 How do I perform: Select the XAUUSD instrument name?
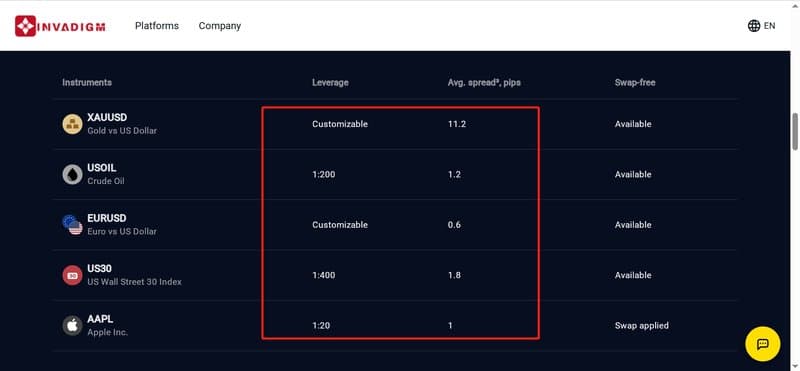coord(107,117)
